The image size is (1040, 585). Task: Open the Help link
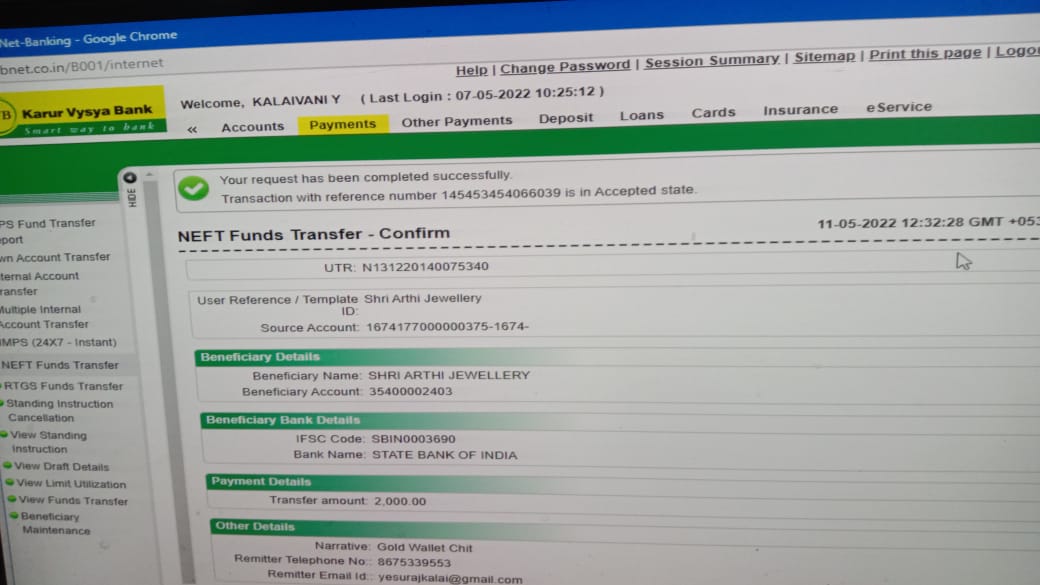pos(472,70)
